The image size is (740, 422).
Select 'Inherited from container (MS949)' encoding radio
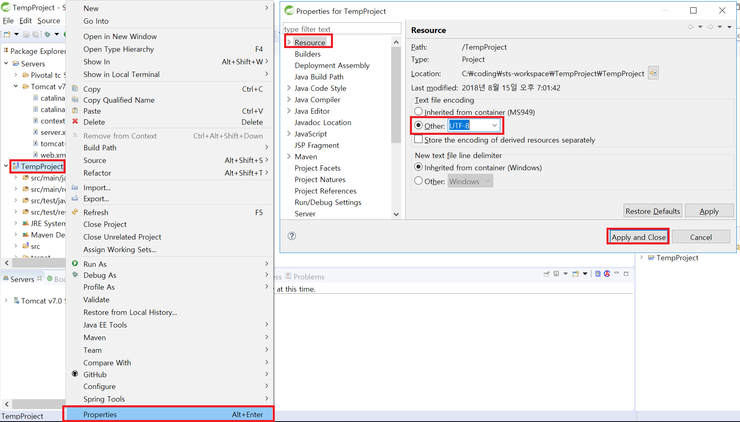[419, 112]
